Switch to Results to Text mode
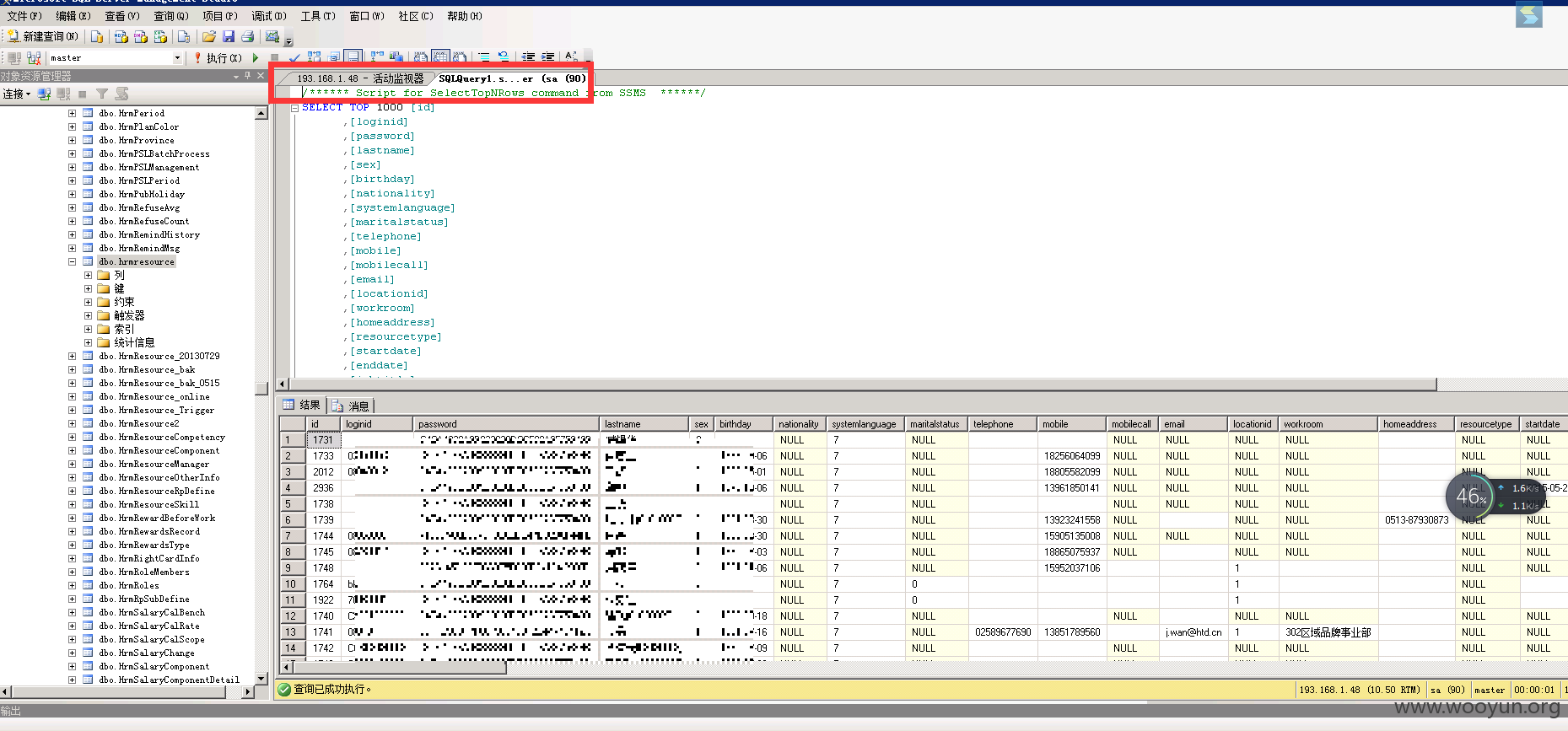 pos(421,58)
